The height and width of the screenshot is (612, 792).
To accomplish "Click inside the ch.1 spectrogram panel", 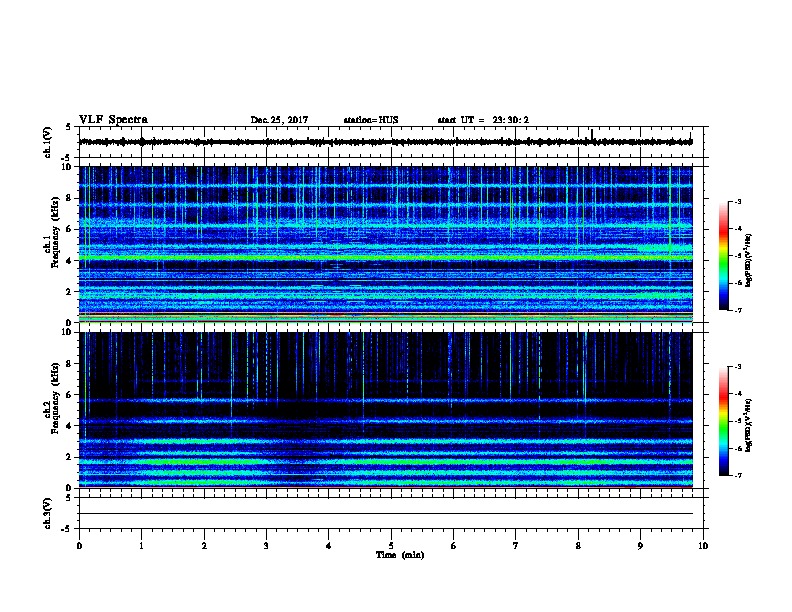I will tap(386, 244).
